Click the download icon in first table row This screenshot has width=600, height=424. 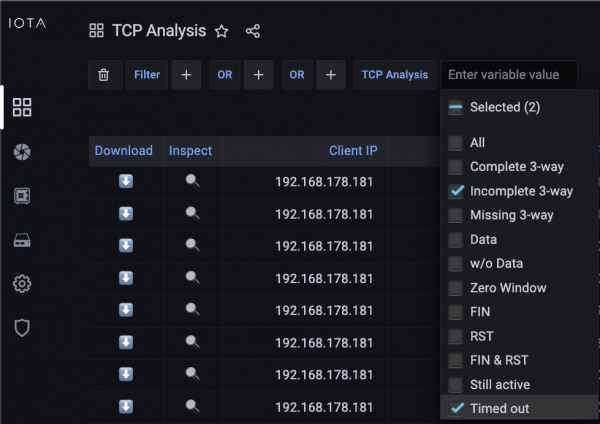(x=126, y=181)
